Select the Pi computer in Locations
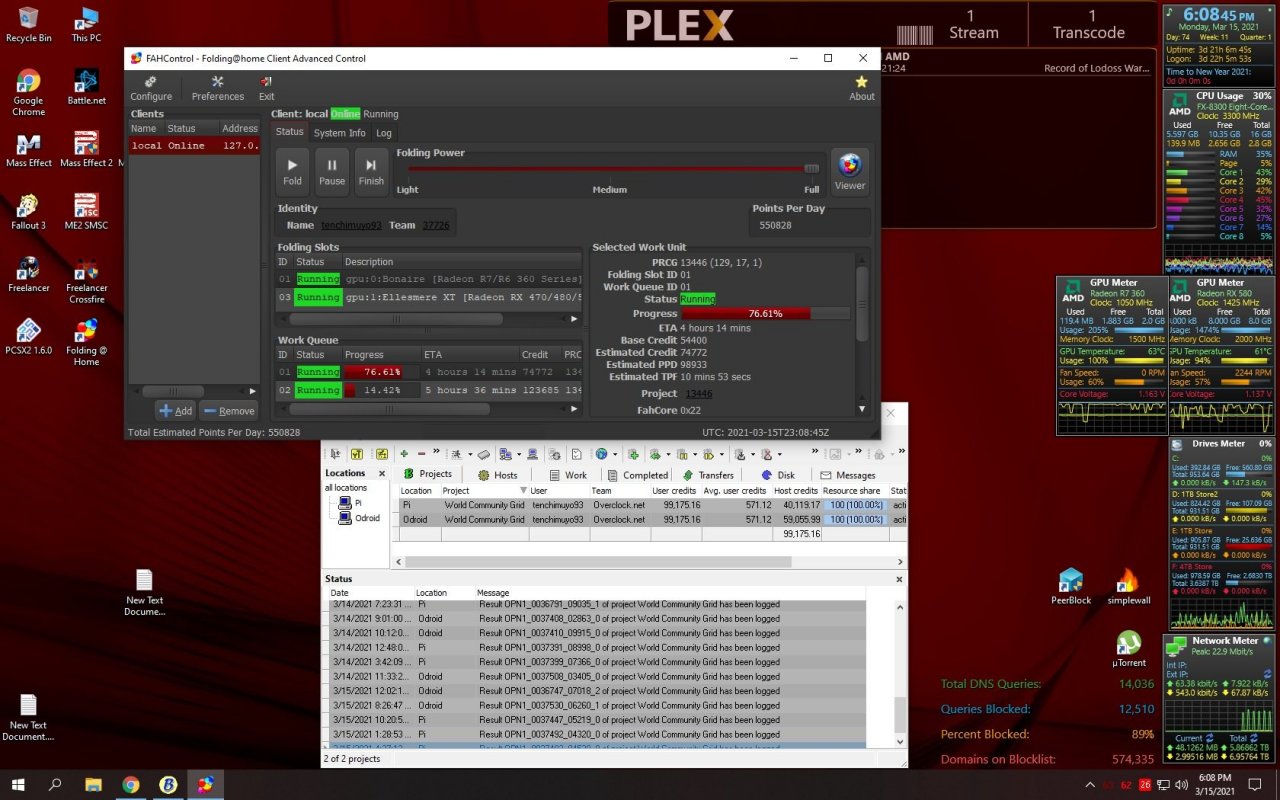The width and height of the screenshot is (1280, 800). click(357, 503)
